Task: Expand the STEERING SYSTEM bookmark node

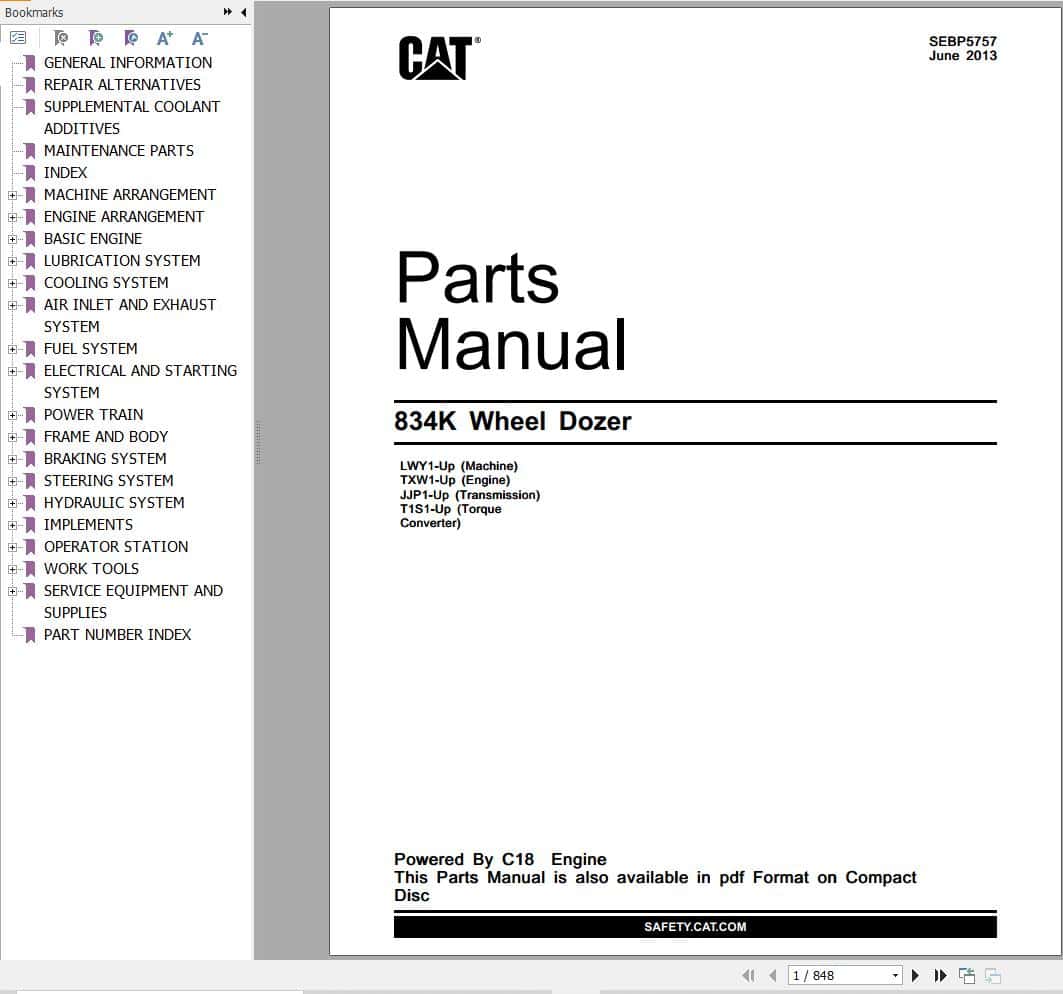Action: (12, 481)
